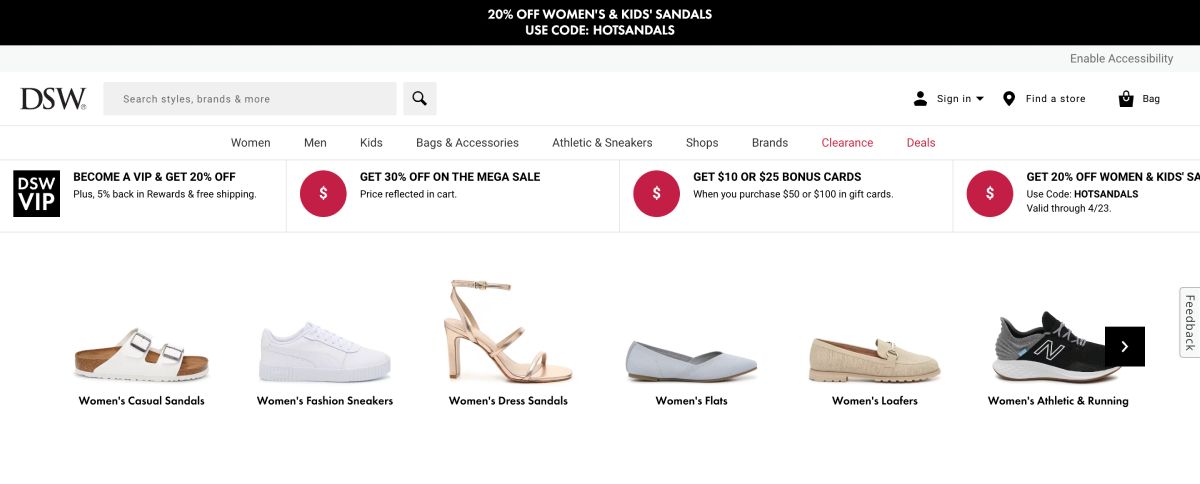The image size is (1200, 484).
Task: Open the Athletic & Sneakers menu
Action: click(602, 143)
